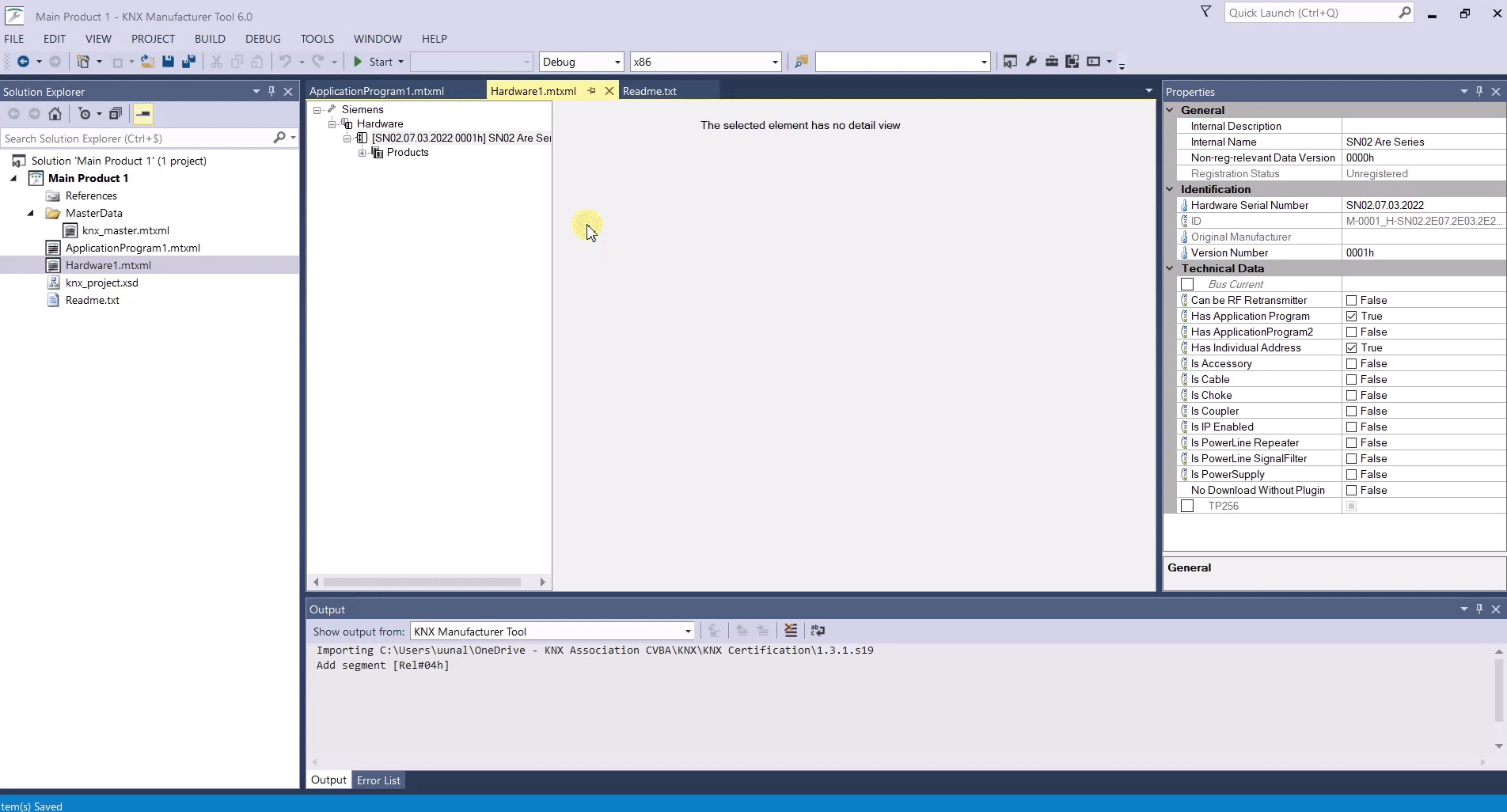Save the current file with disk icon
This screenshot has width=1507, height=812.
[168, 62]
